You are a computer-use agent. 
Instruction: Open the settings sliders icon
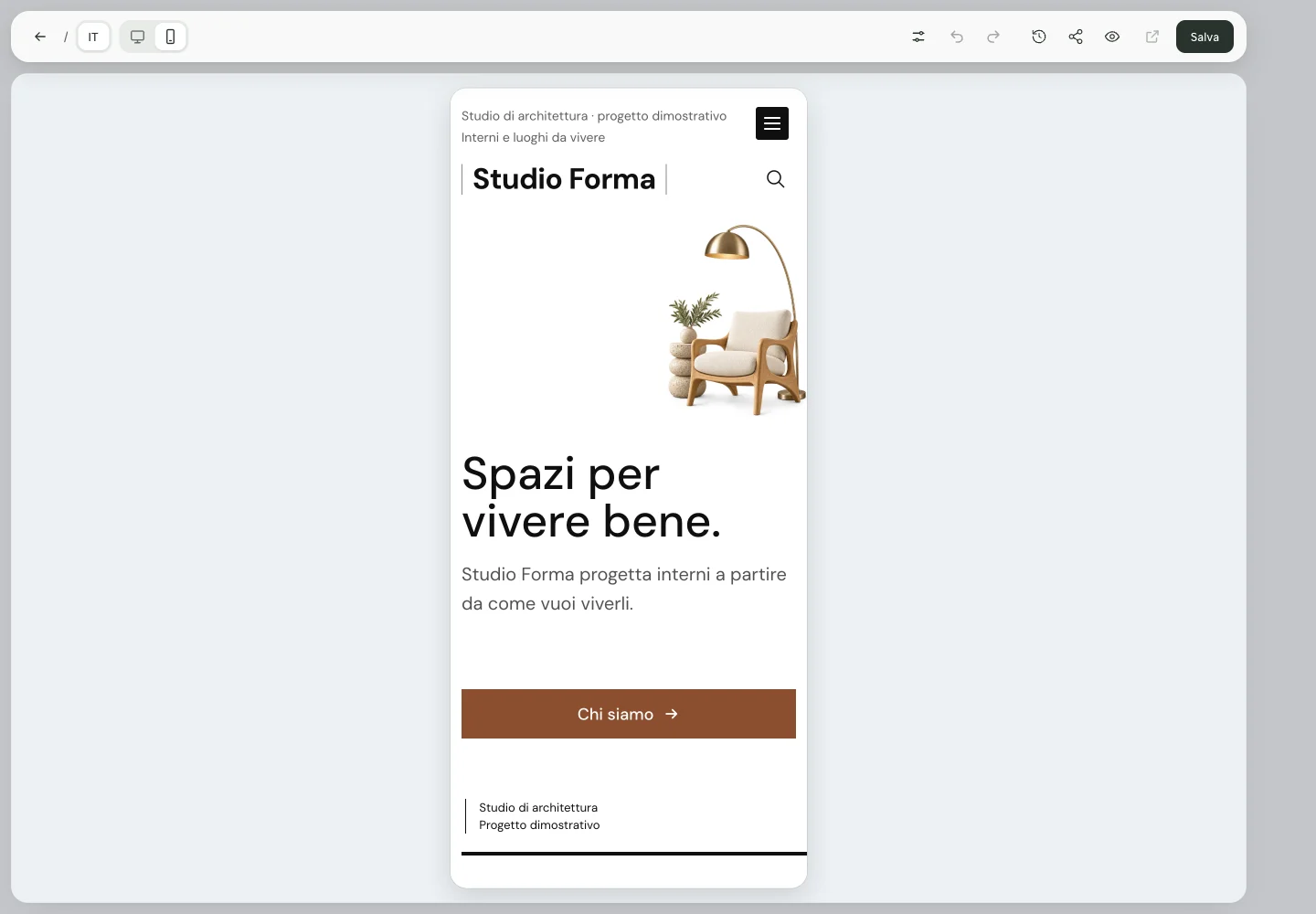[x=918, y=37]
